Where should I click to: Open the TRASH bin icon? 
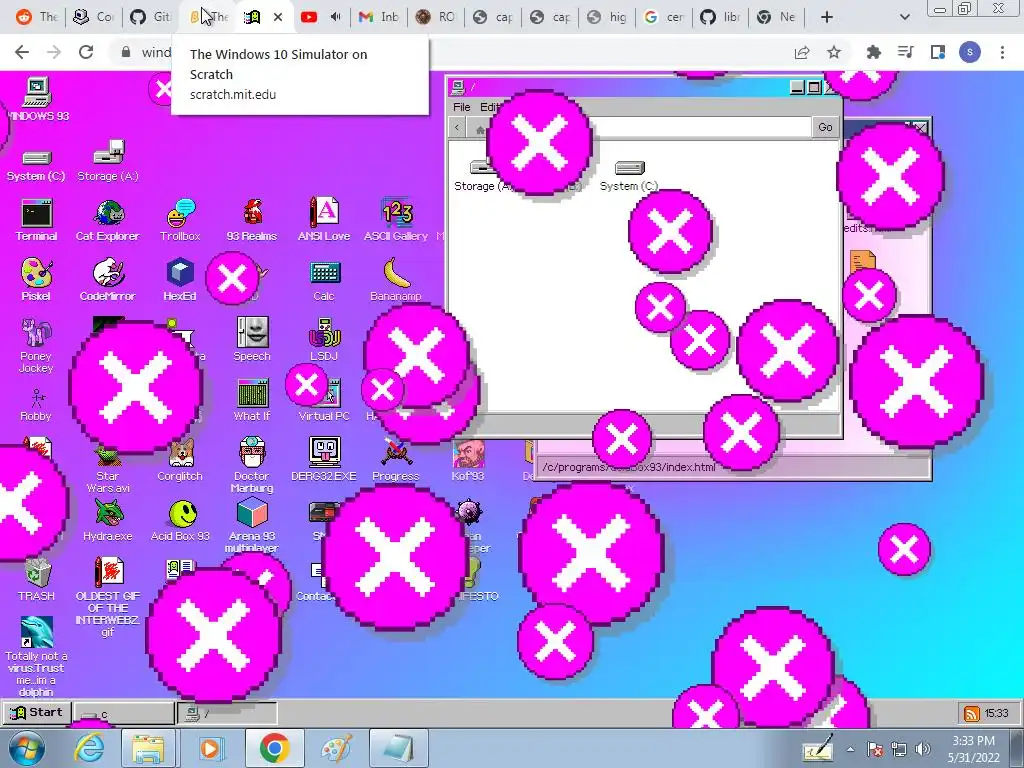(37, 580)
